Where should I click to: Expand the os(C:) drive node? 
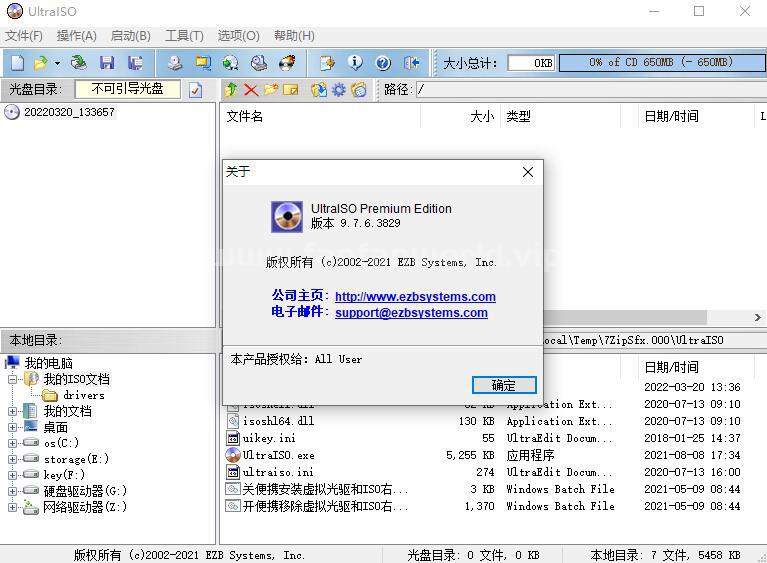point(13,443)
